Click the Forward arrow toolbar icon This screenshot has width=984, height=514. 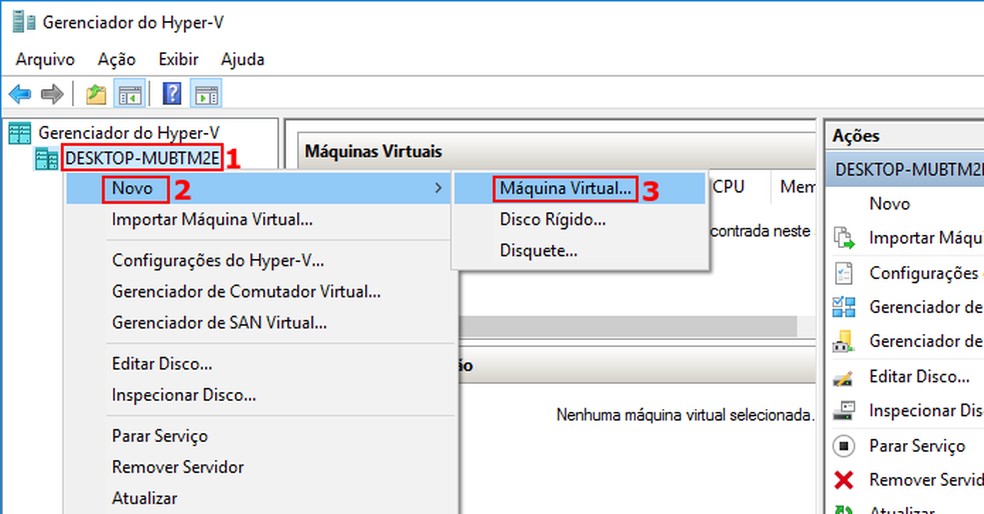click(52, 95)
